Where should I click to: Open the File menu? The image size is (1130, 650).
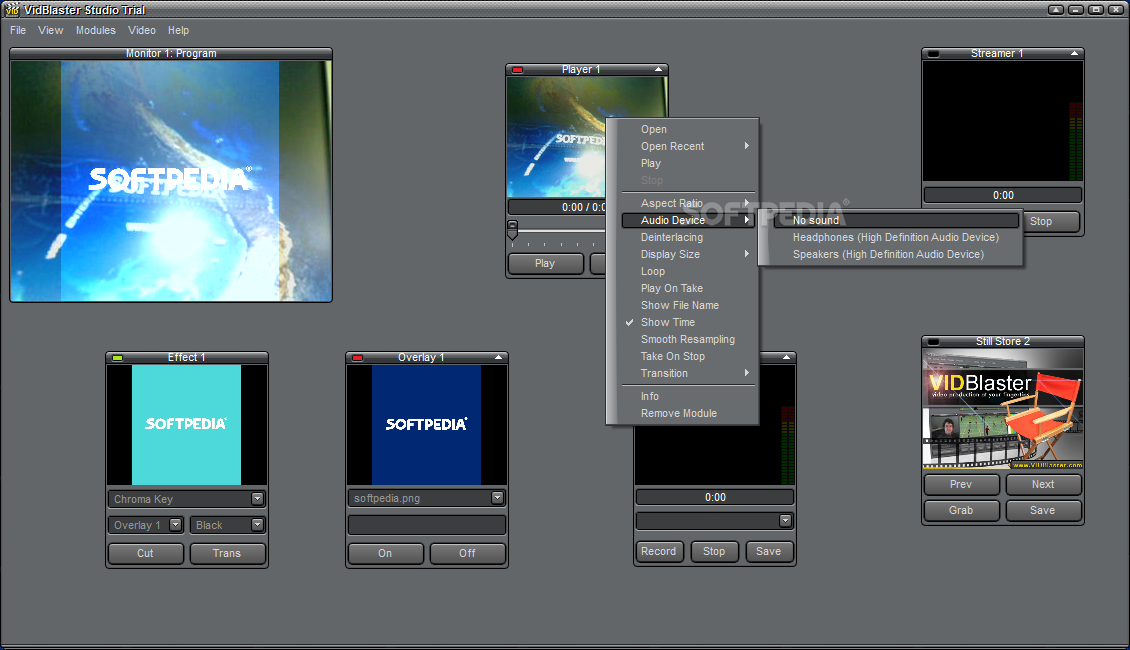pos(18,30)
